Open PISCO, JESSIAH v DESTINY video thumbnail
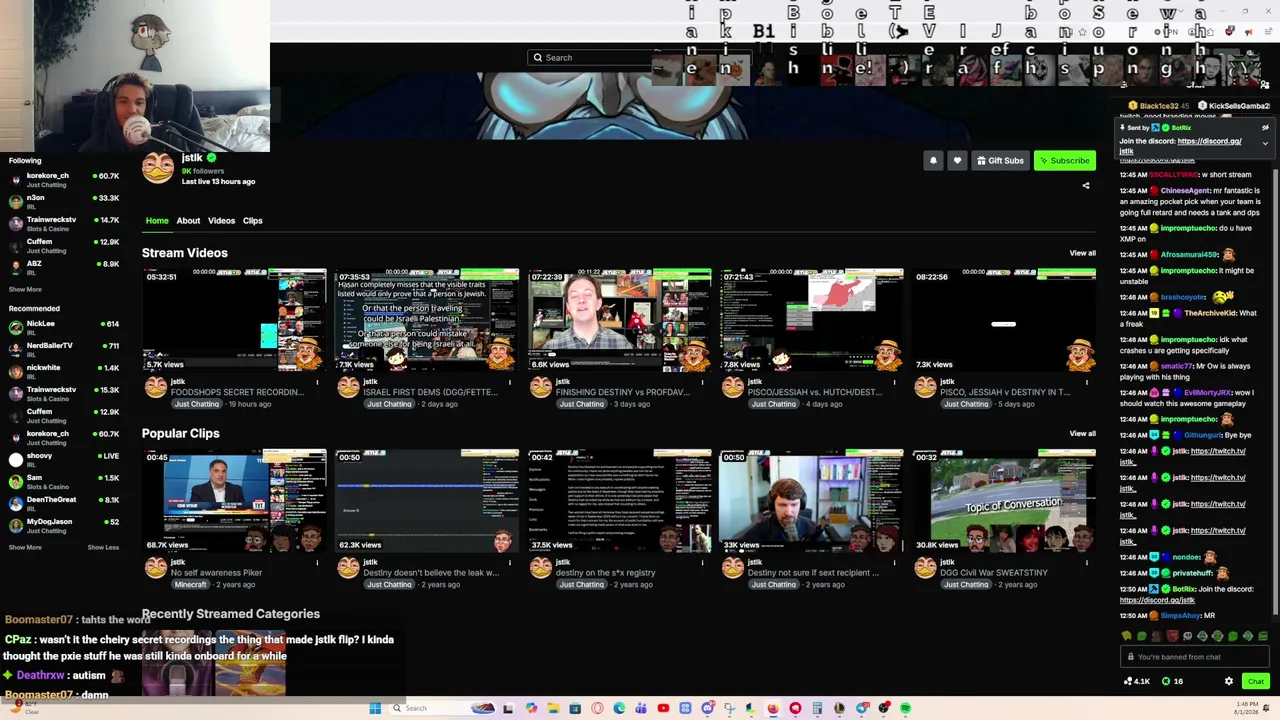Viewport: 1280px width, 720px height. coord(1005,320)
